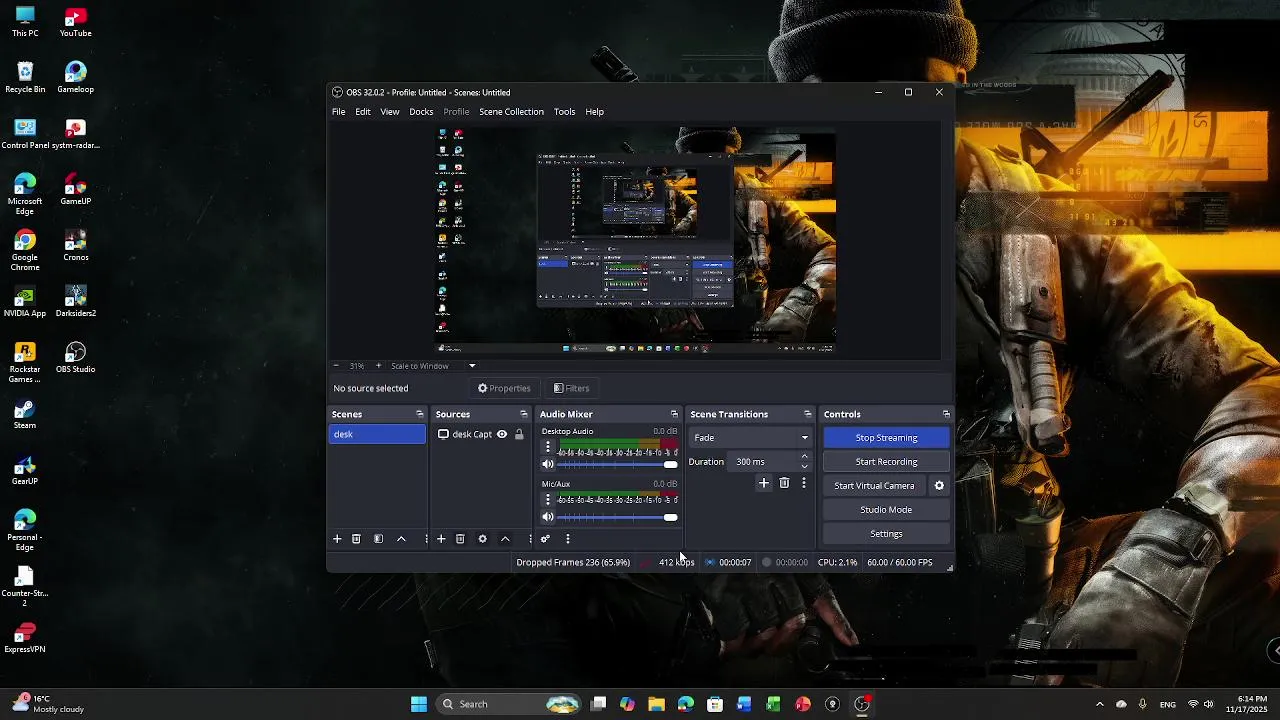Toggle visibility eye for desk Capt source
1280x720 pixels.
click(502, 434)
